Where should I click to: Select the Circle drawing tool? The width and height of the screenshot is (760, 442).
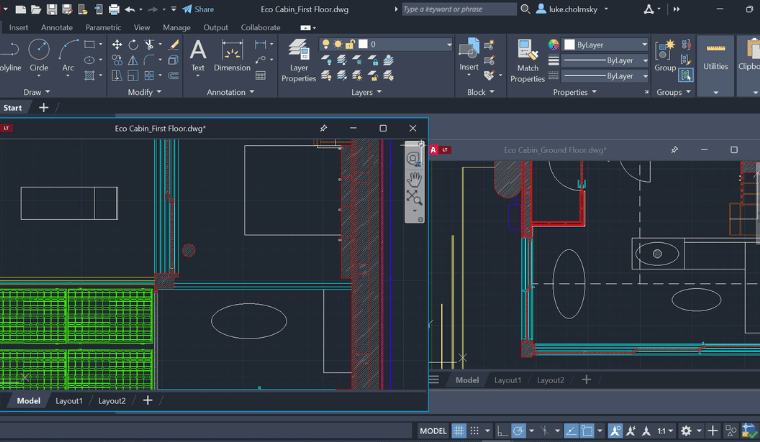tap(39, 55)
